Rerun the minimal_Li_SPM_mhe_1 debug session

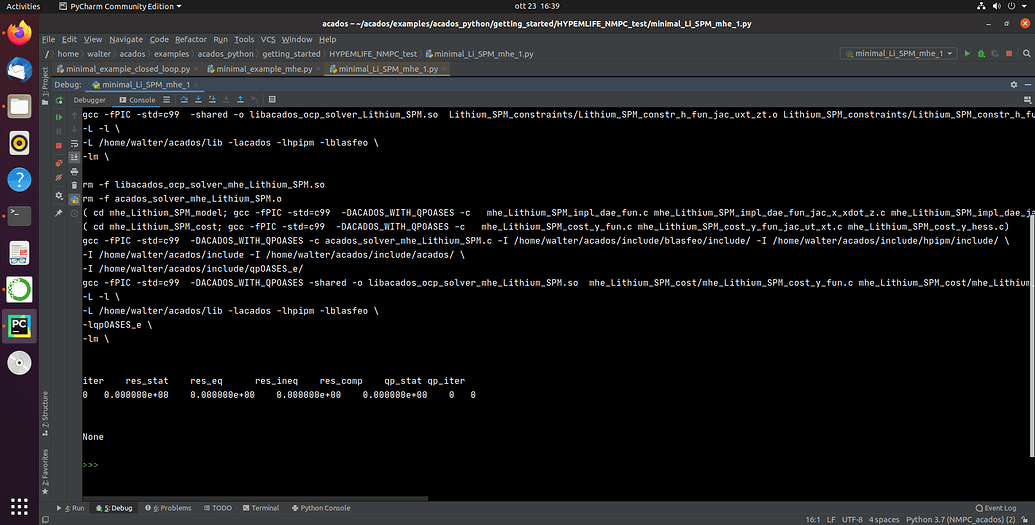pyautogui.click(x=59, y=100)
